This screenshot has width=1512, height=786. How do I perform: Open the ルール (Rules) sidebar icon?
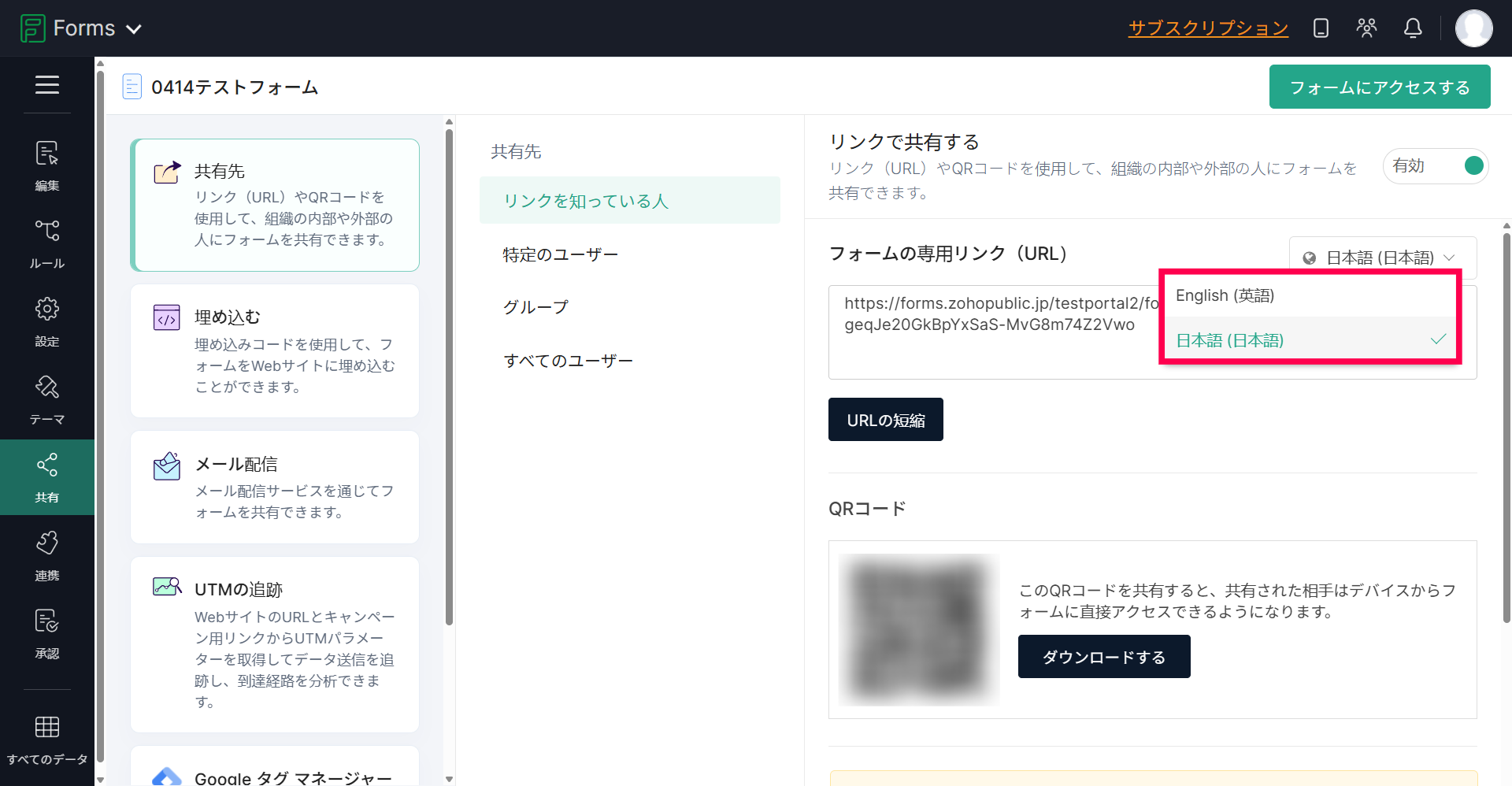(x=46, y=242)
